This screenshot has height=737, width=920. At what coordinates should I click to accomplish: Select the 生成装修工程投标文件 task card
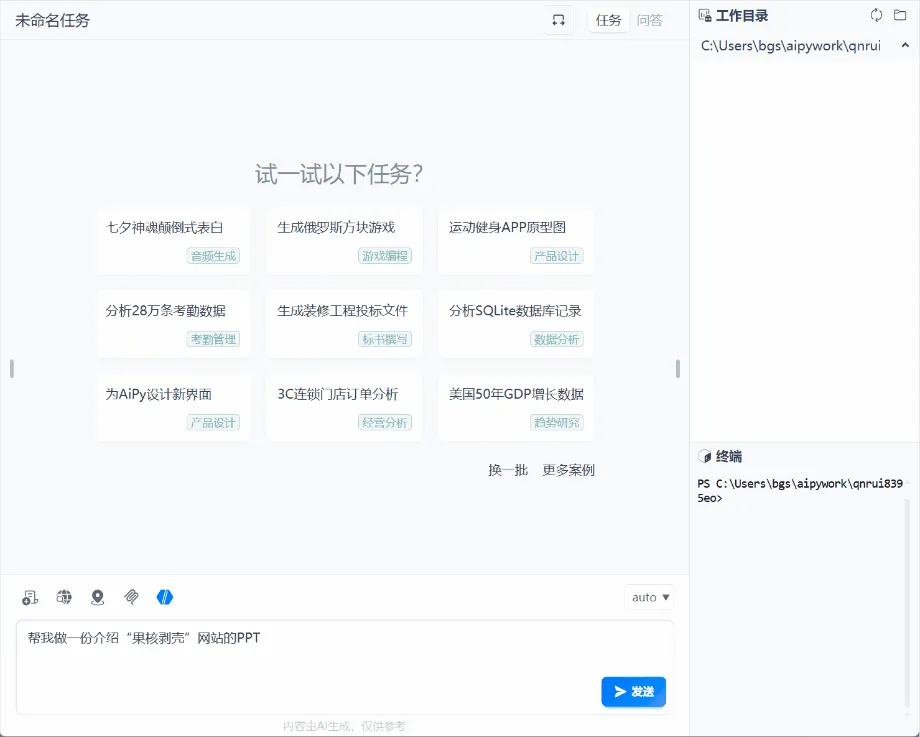344,324
